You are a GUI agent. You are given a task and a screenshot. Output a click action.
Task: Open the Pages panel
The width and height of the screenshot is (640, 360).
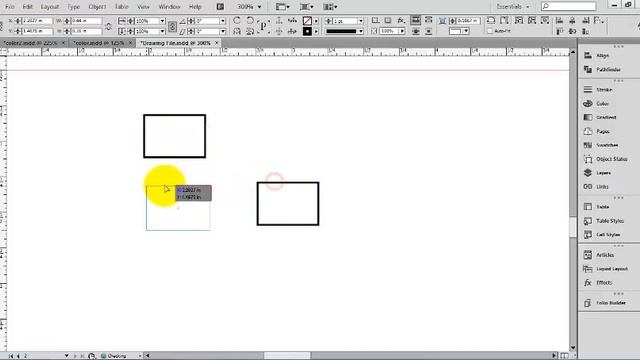click(x=597, y=131)
